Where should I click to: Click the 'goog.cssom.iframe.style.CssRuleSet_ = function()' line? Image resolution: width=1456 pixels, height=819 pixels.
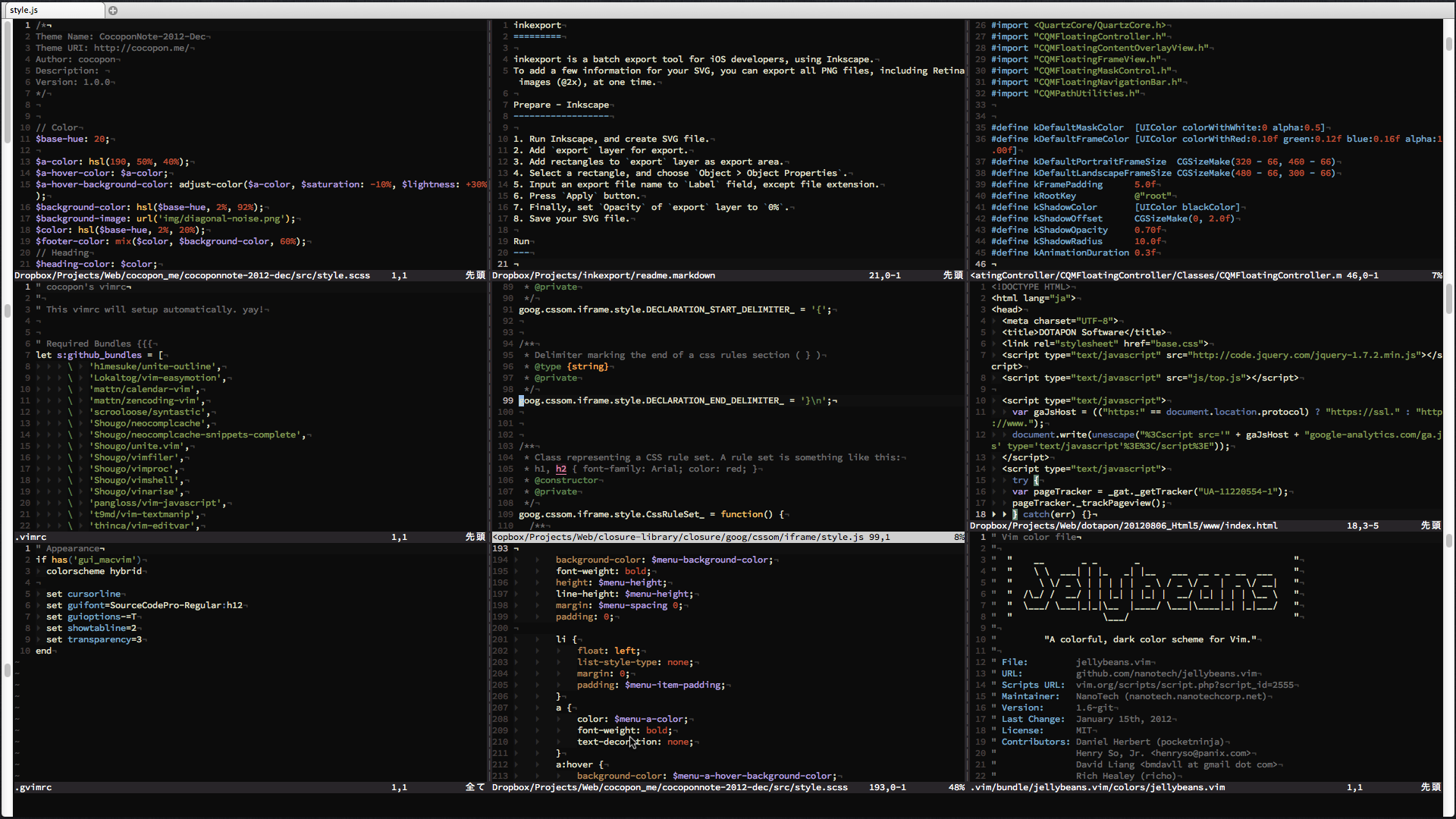click(x=651, y=514)
